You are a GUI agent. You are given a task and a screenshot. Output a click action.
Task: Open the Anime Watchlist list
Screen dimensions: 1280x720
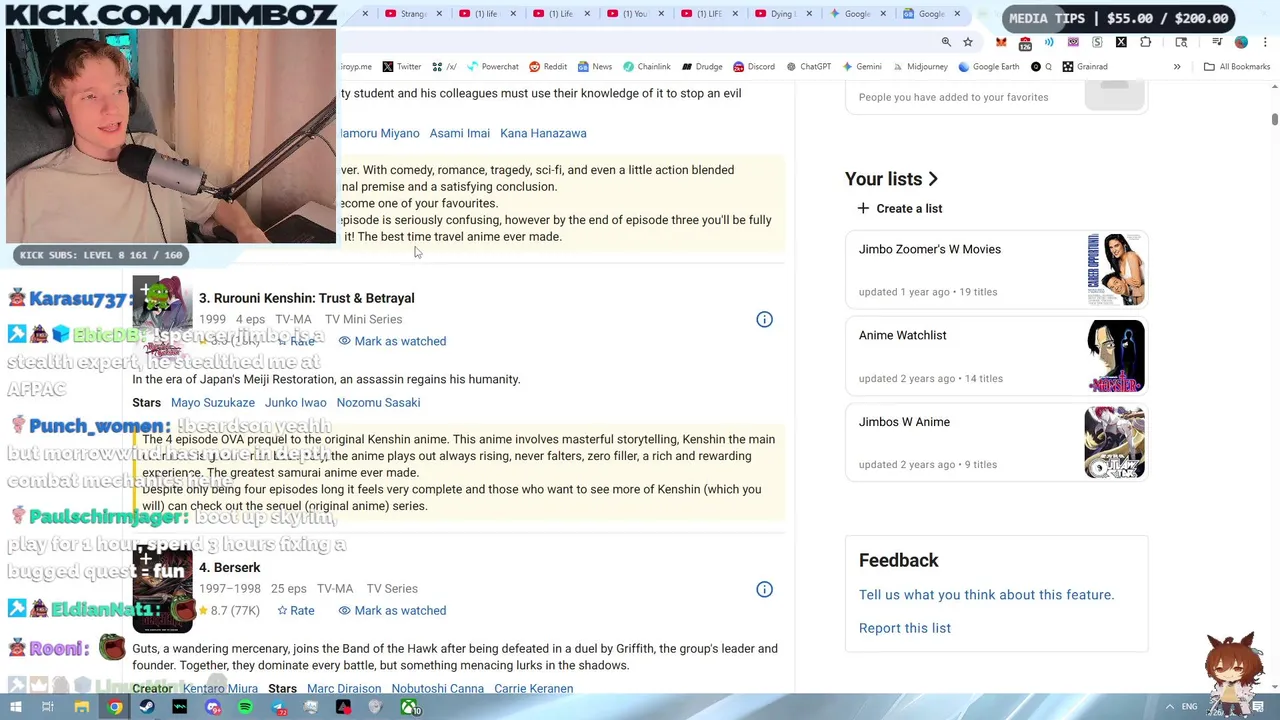995,356
